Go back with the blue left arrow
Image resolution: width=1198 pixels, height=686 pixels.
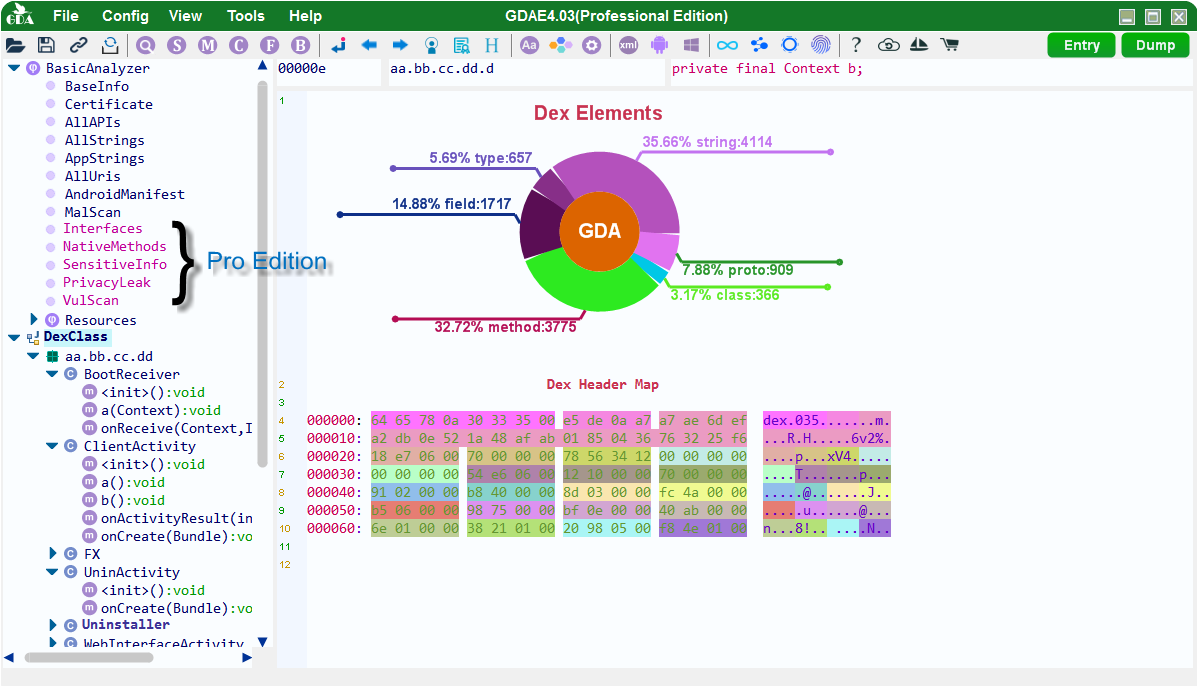[369, 45]
